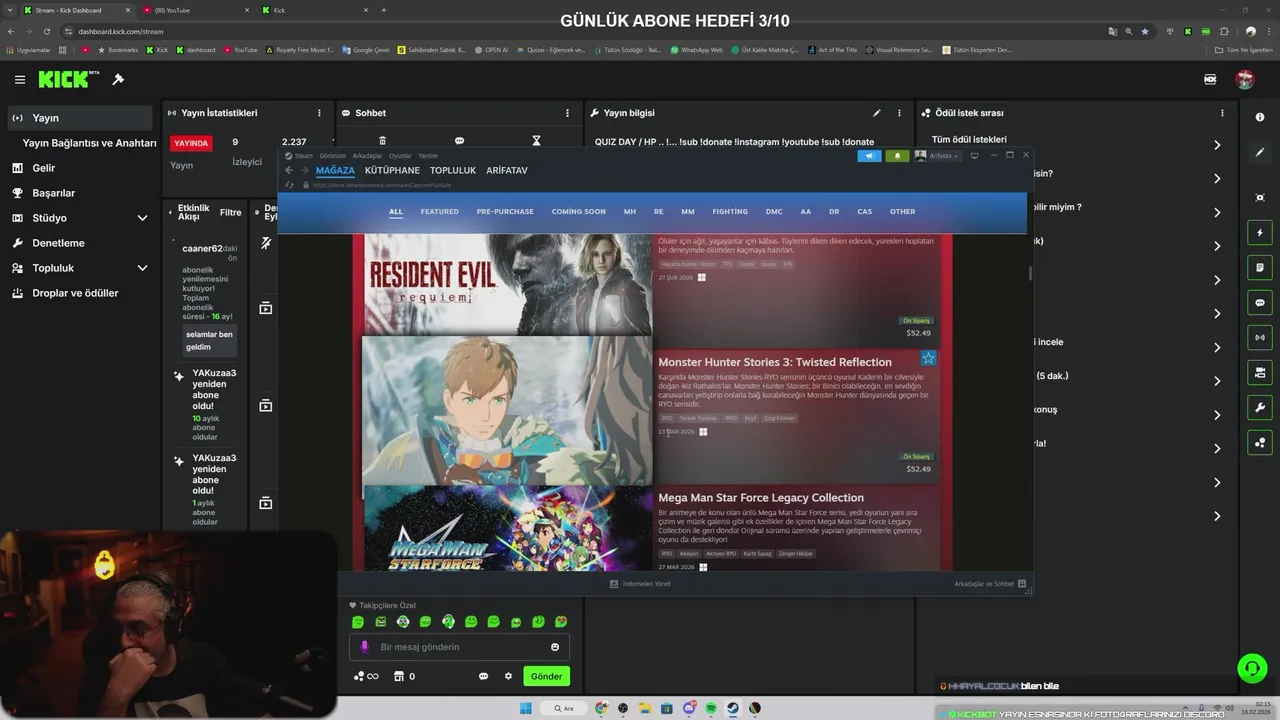Bookmark page with Chrome star icon
1280x720 pixels.
[1145, 31]
